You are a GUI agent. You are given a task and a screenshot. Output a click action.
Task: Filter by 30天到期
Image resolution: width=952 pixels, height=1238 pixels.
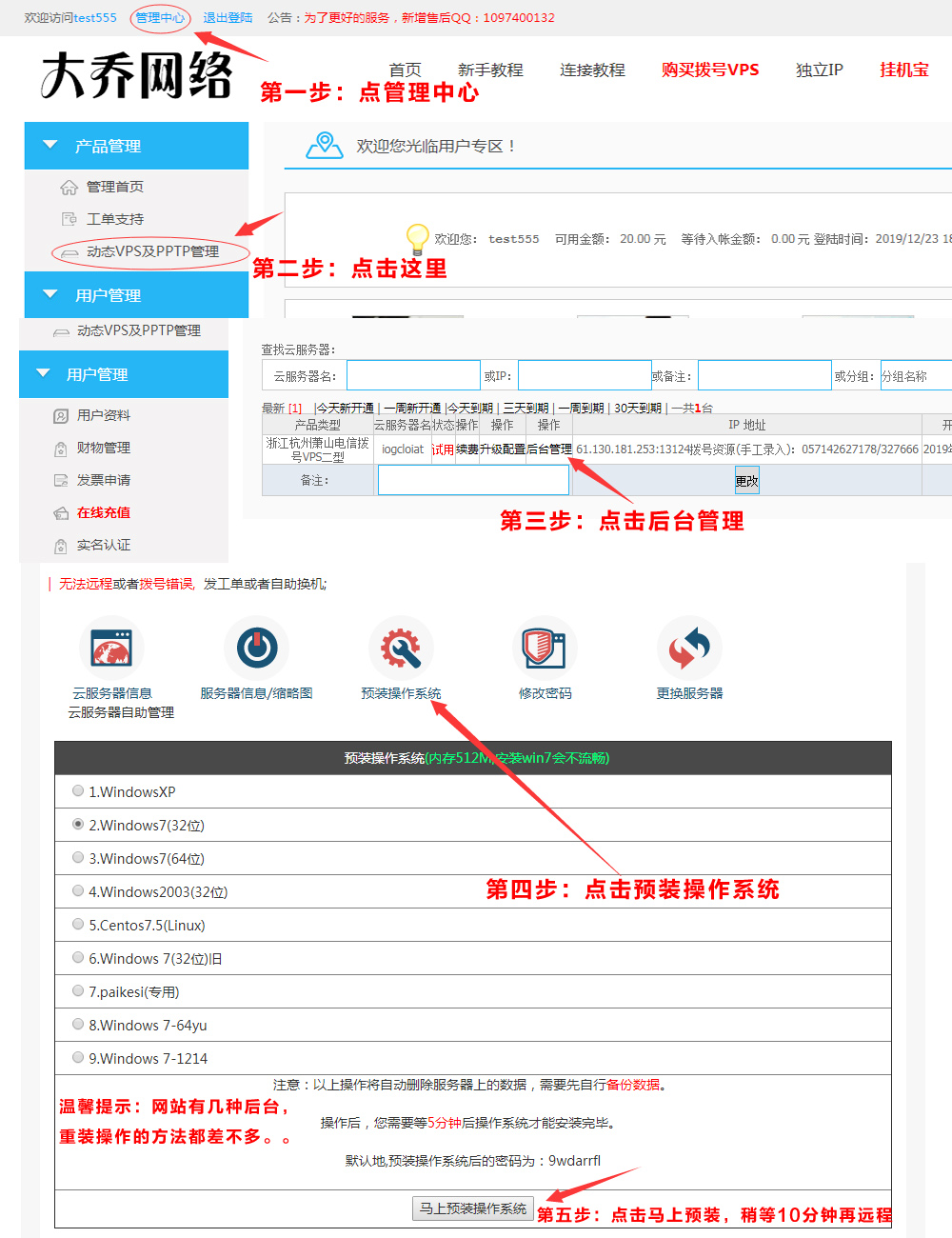[638, 408]
